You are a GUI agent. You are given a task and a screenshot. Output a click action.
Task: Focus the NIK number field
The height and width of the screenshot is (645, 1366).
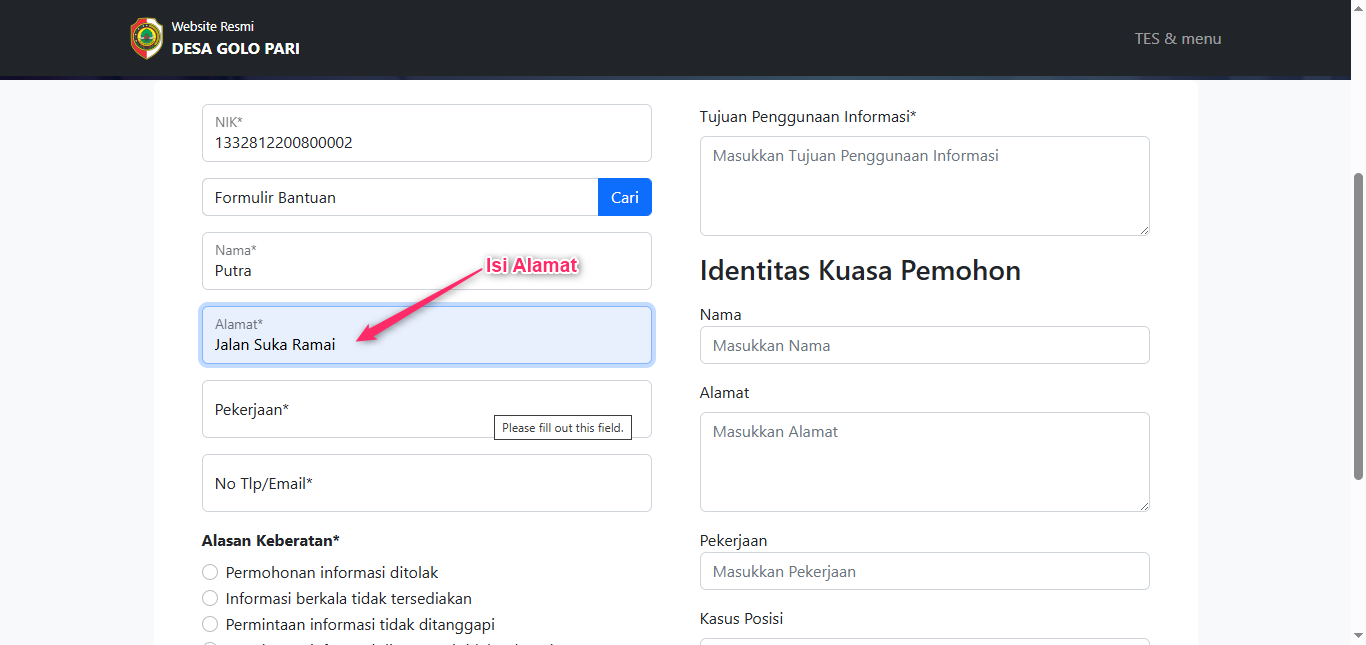point(427,133)
